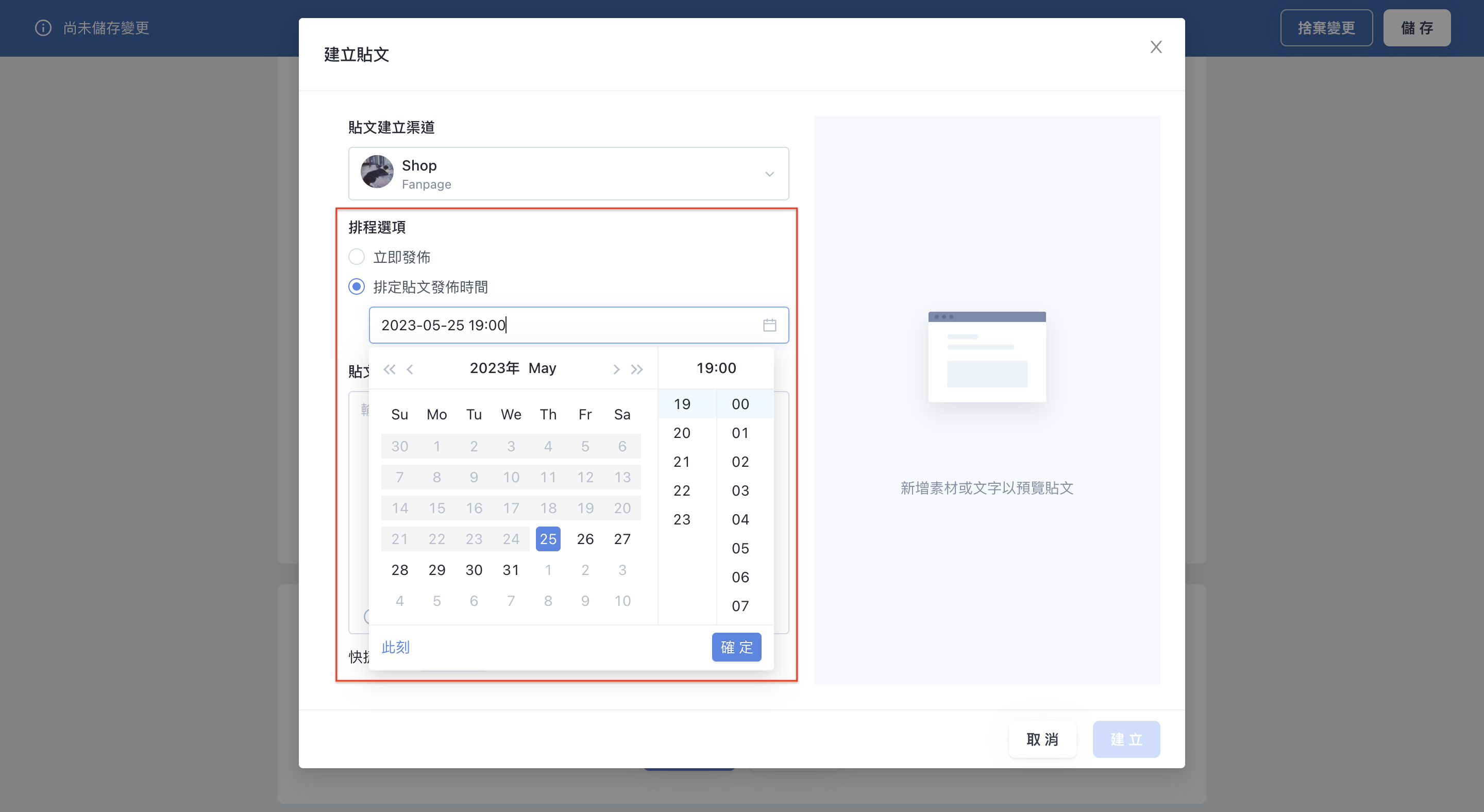Close the 建立貼文 dialog with X
The height and width of the screenshot is (812, 1484).
1156,47
